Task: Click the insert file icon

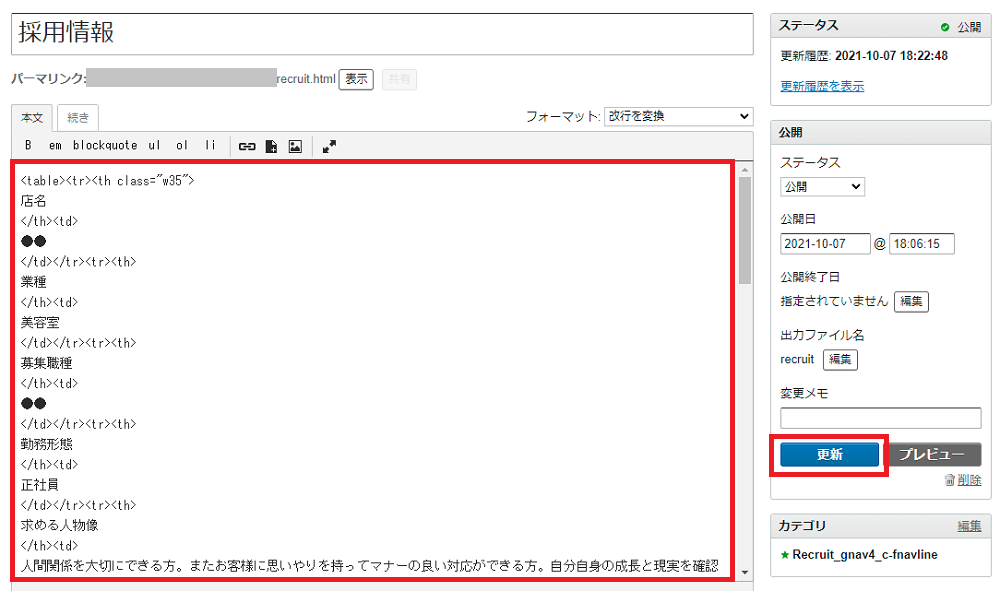Action: (271, 147)
